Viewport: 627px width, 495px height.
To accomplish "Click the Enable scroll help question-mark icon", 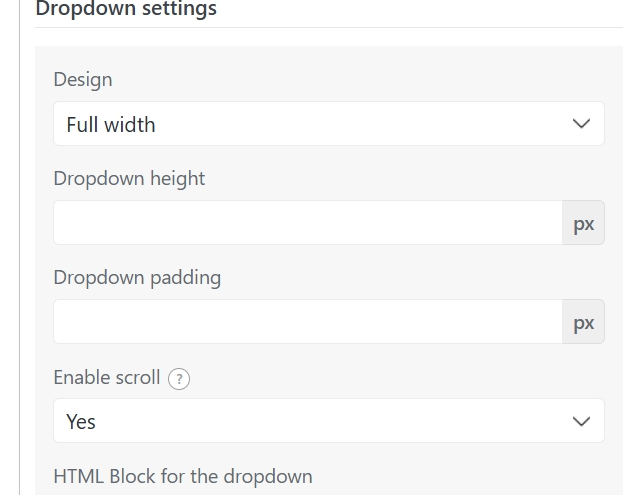I will tap(179, 379).
